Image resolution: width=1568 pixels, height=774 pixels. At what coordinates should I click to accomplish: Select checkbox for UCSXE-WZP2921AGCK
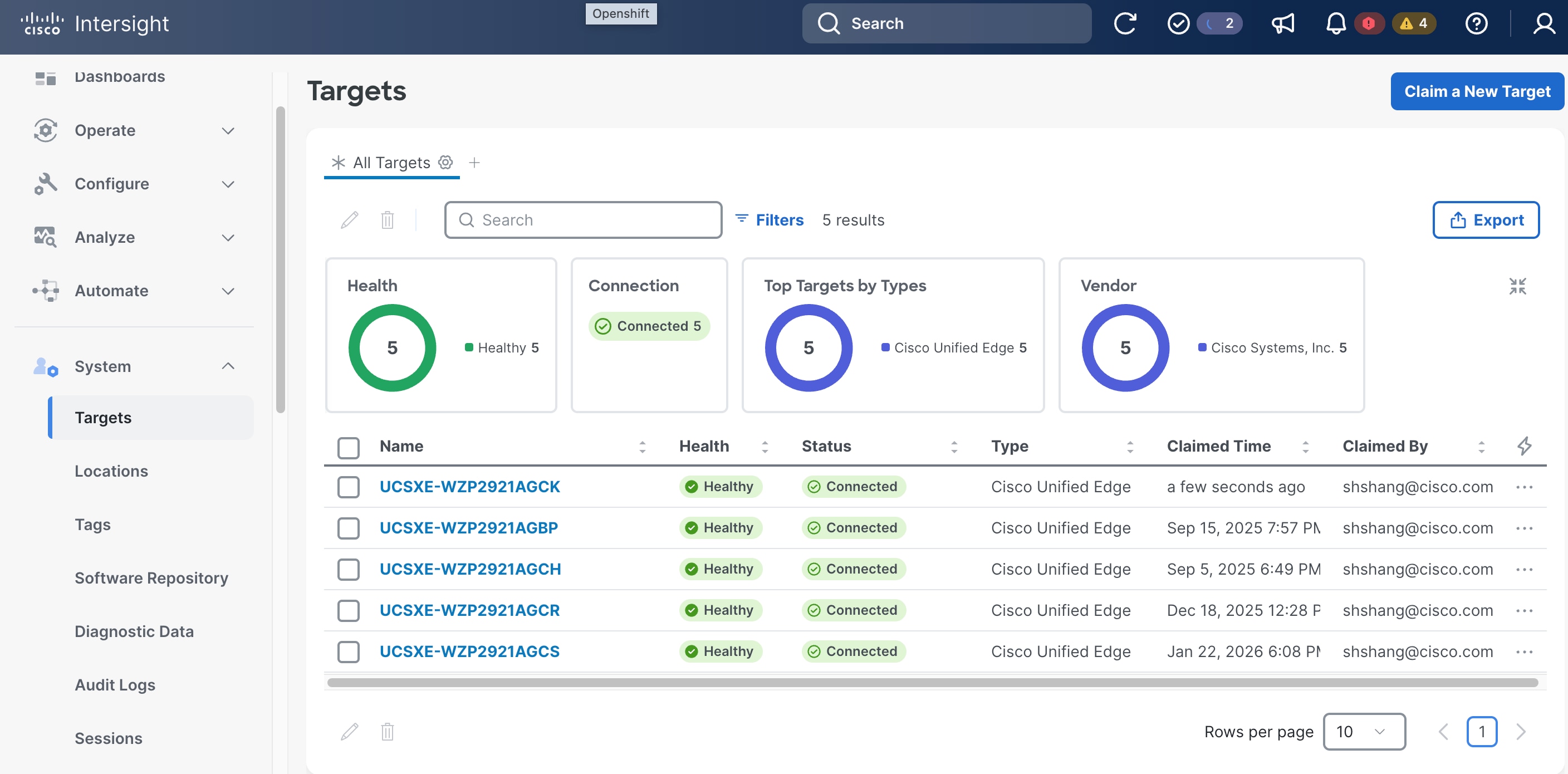point(348,487)
